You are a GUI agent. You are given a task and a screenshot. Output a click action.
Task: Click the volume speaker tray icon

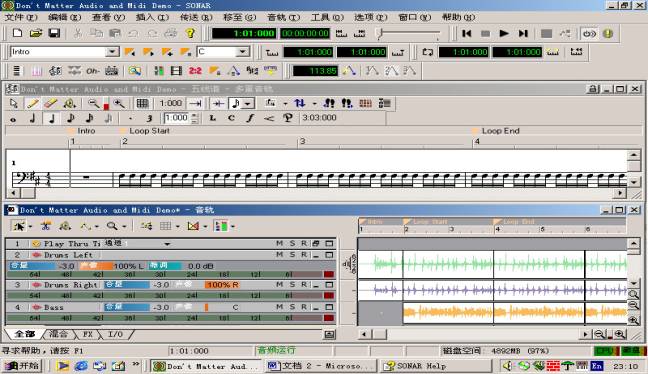pyautogui.click(x=507, y=366)
